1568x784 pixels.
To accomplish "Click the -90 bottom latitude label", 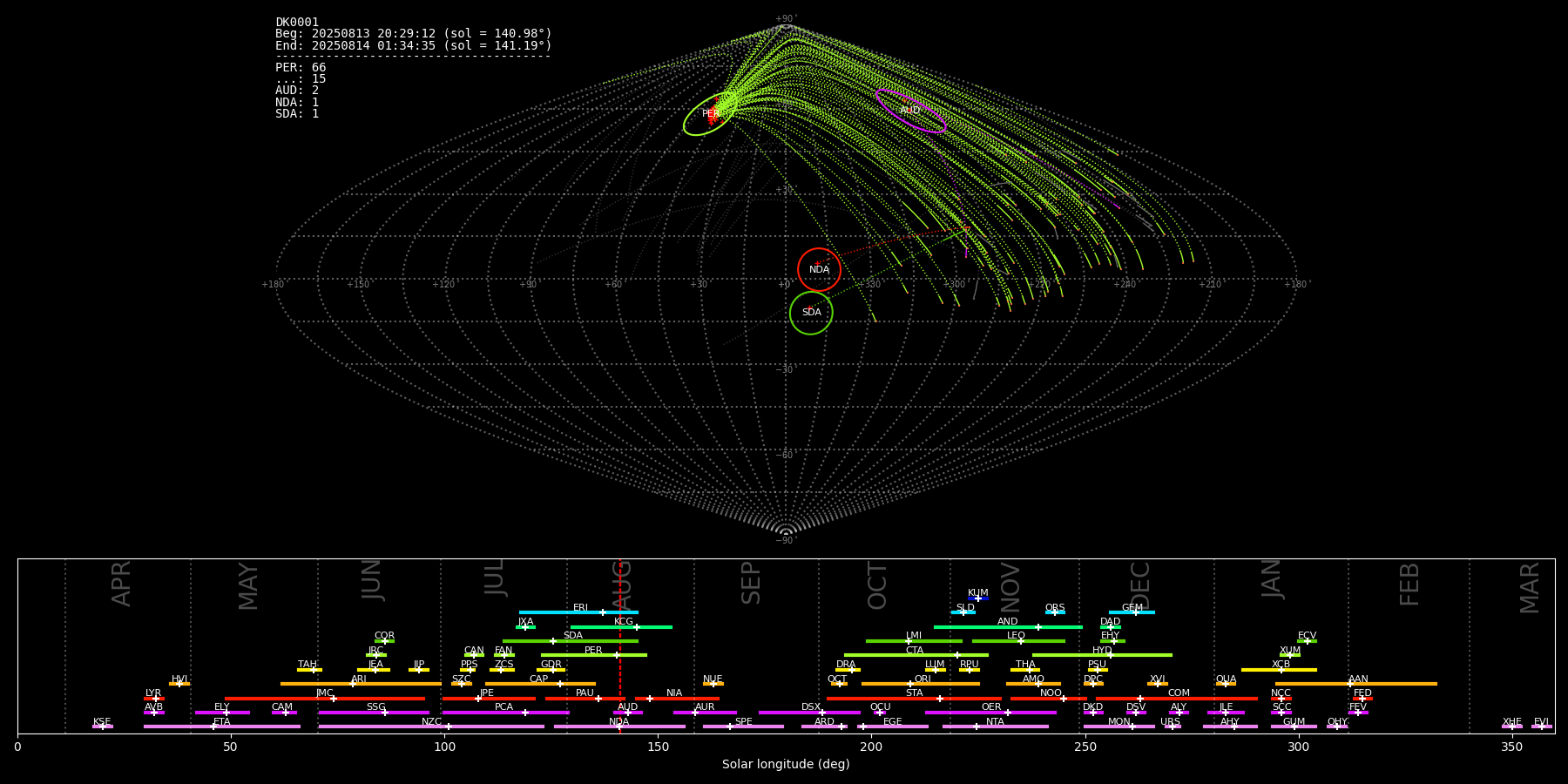I will point(786,541).
